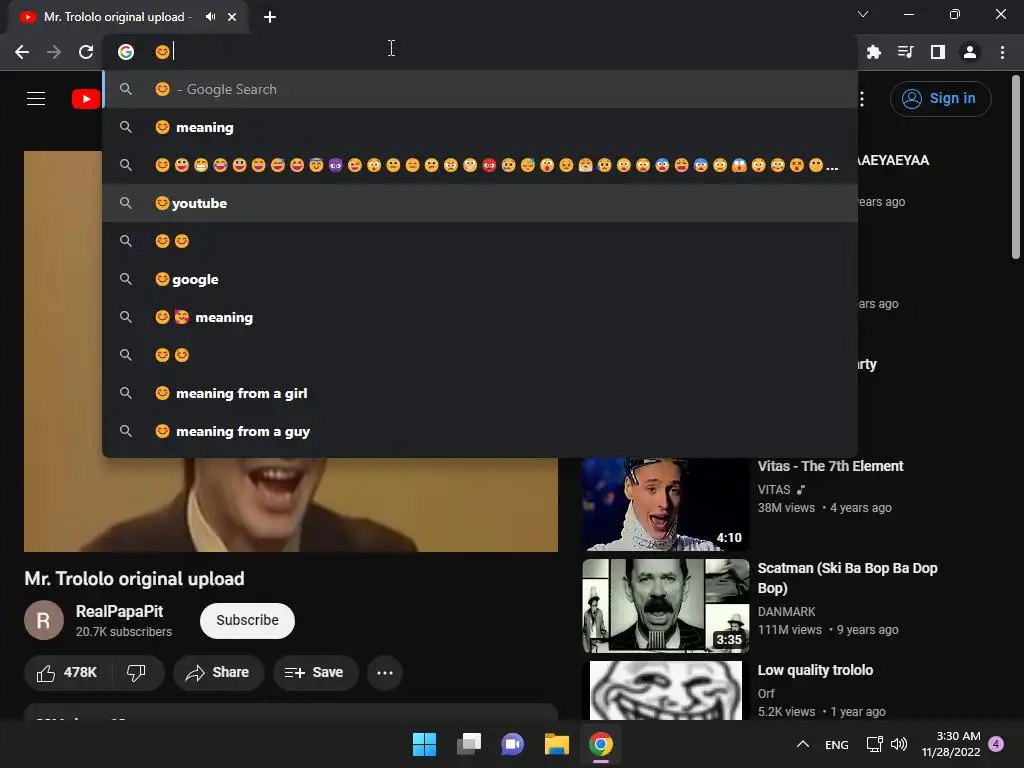The image size is (1024, 768).
Task: Click the Share button
Action: pos(218,673)
